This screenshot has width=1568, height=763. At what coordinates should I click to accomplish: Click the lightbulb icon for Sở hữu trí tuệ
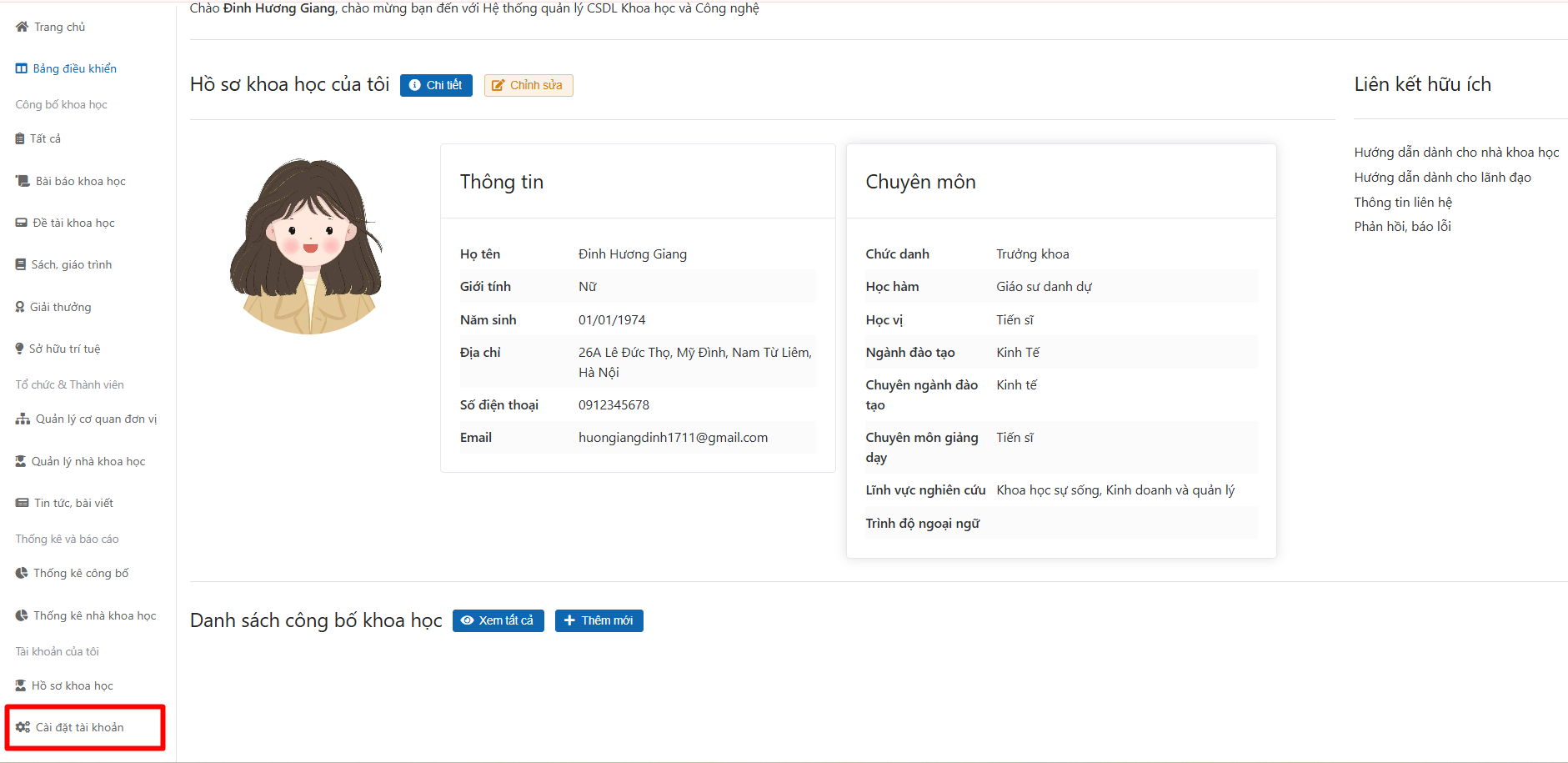click(x=20, y=349)
